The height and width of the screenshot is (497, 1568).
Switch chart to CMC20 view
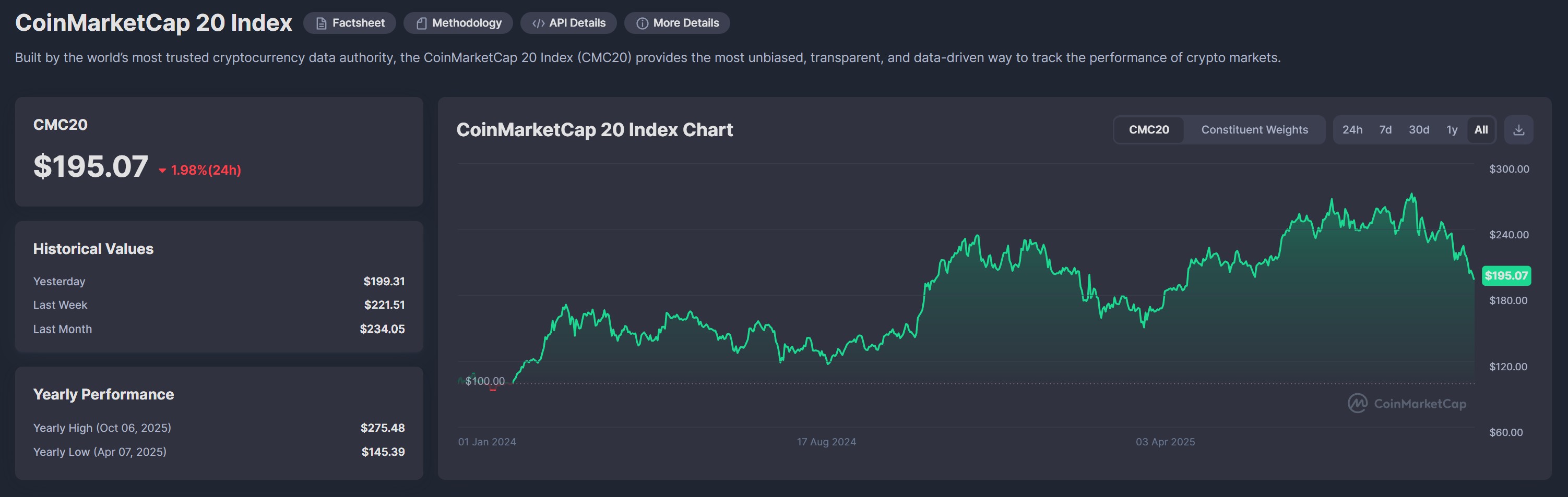coord(1149,130)
